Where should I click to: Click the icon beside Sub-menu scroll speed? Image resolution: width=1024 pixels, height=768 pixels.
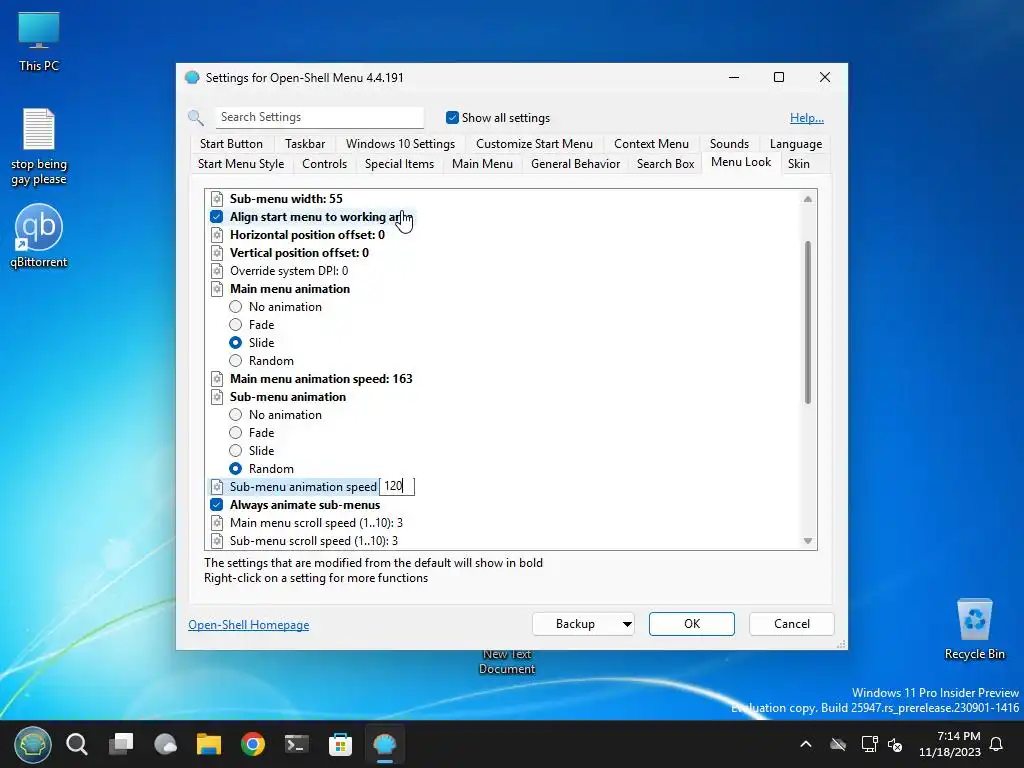click(x=217, y=541)
